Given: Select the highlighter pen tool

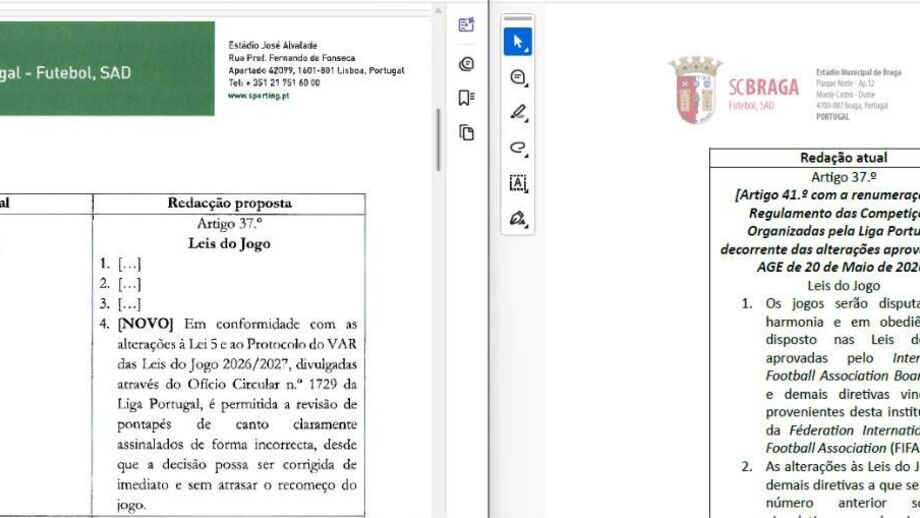Looking at the screenshot, I should tap(518, 113).
